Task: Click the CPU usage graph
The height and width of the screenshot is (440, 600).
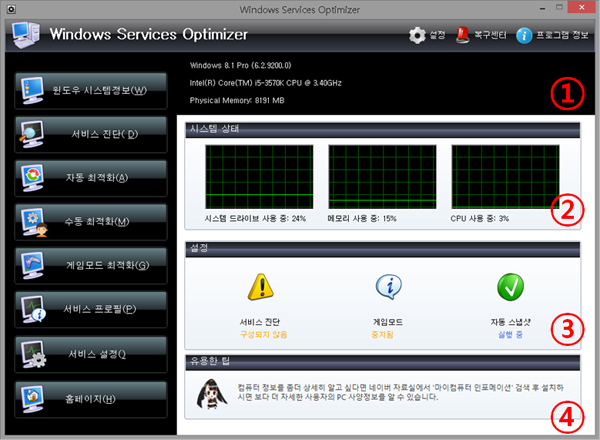Action: coord(505,177)
